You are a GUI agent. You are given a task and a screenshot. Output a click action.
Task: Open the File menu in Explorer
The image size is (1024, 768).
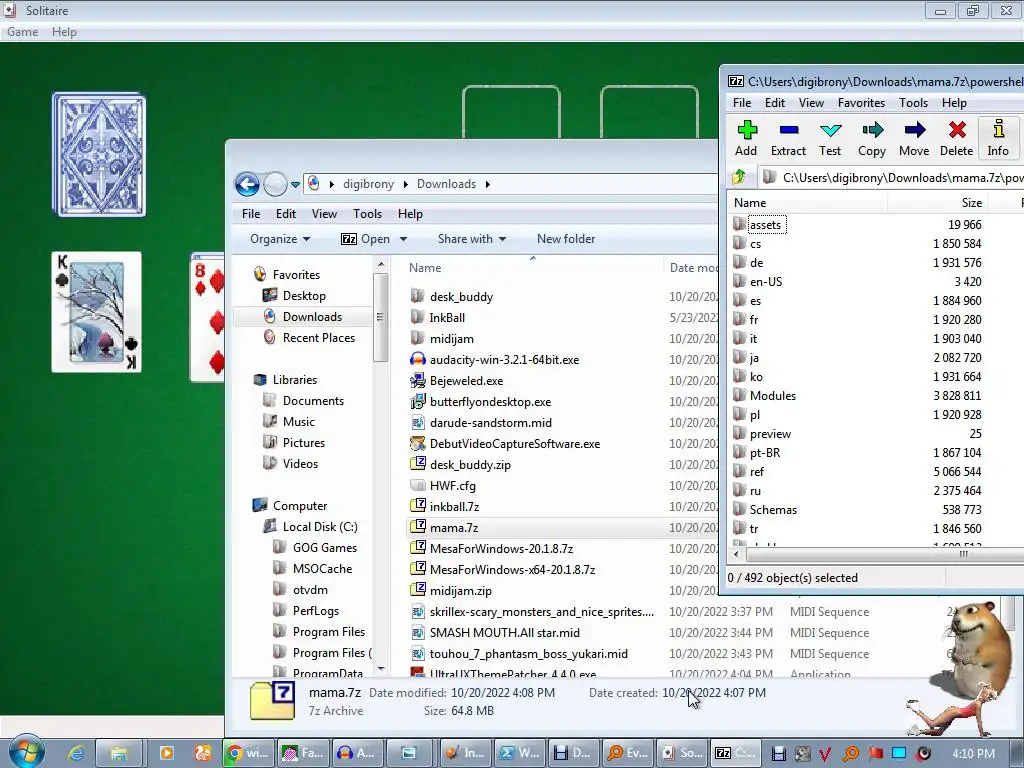[x=251, y=214]
